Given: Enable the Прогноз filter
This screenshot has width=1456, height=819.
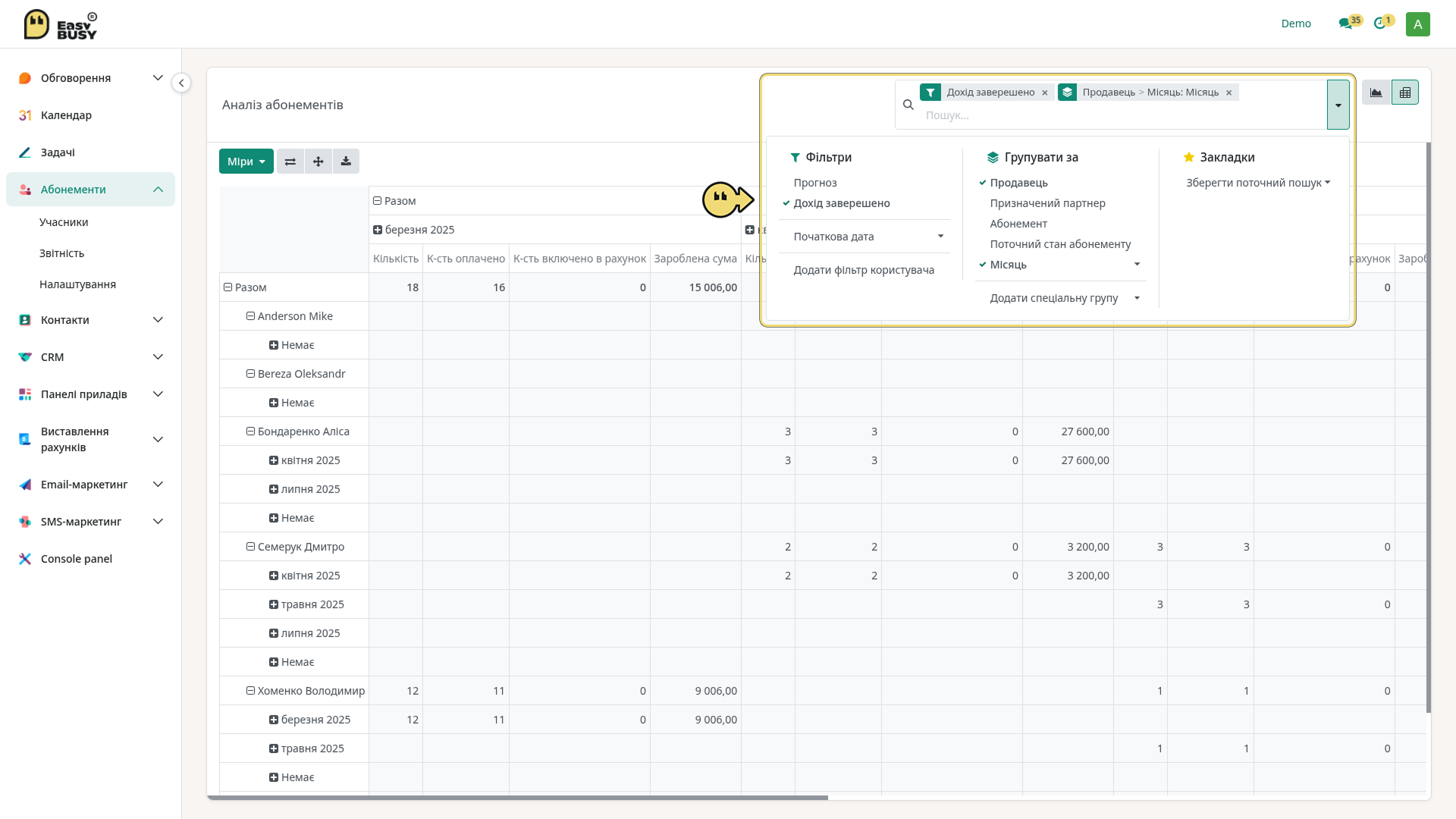Looking at the screenshot, I should (815, 183).
